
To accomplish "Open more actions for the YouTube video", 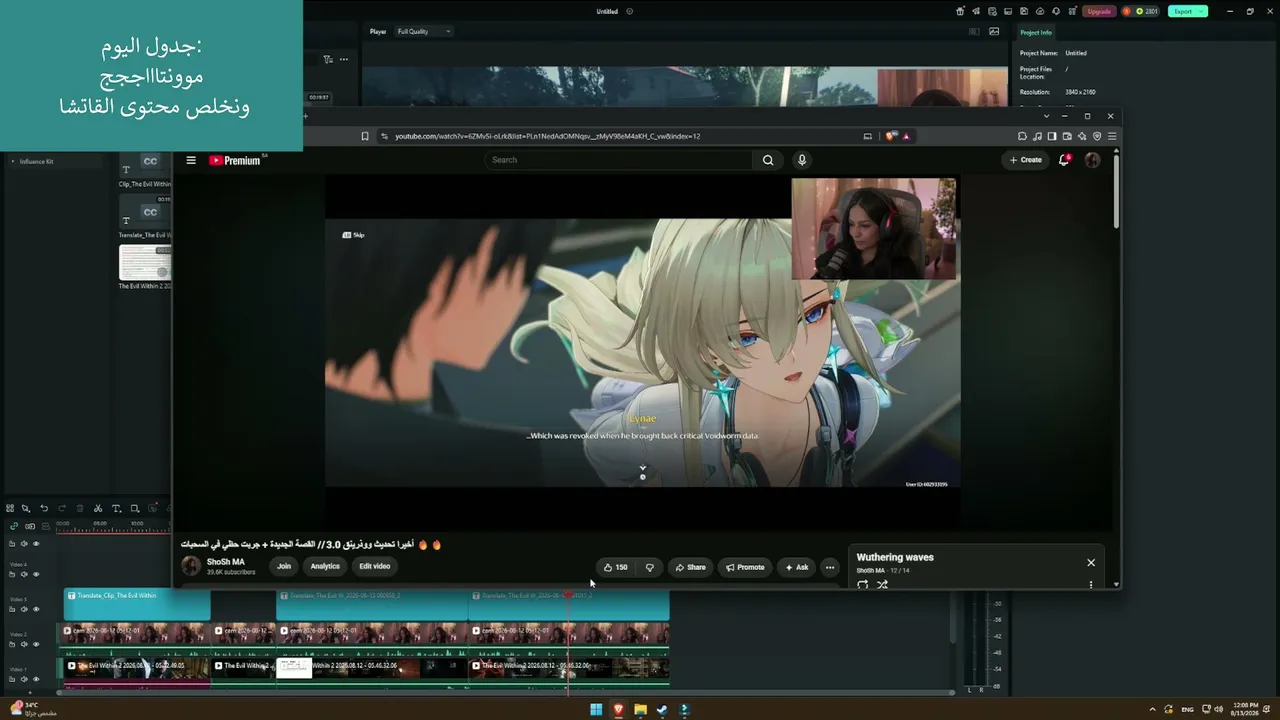I will pos(829,567).
